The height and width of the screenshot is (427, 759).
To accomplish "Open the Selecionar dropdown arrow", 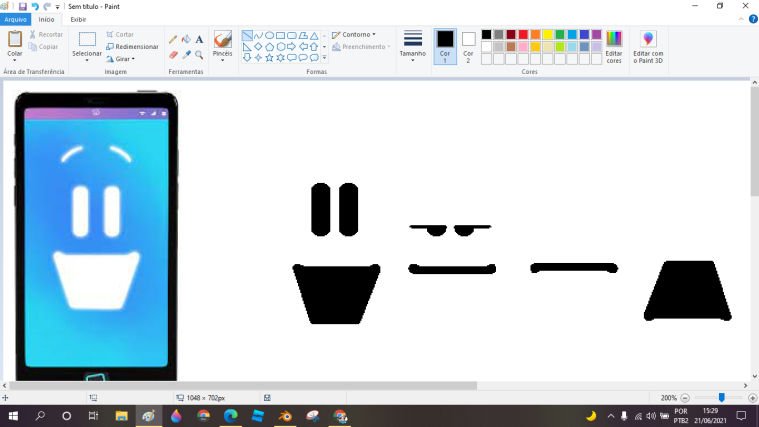I will point(87,60).
